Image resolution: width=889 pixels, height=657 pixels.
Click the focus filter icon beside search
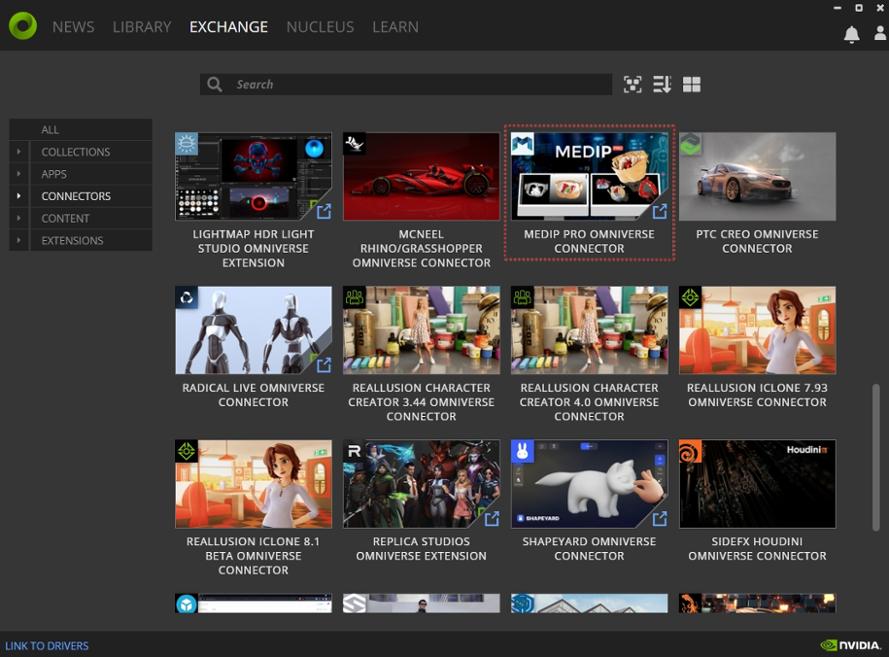633,84
